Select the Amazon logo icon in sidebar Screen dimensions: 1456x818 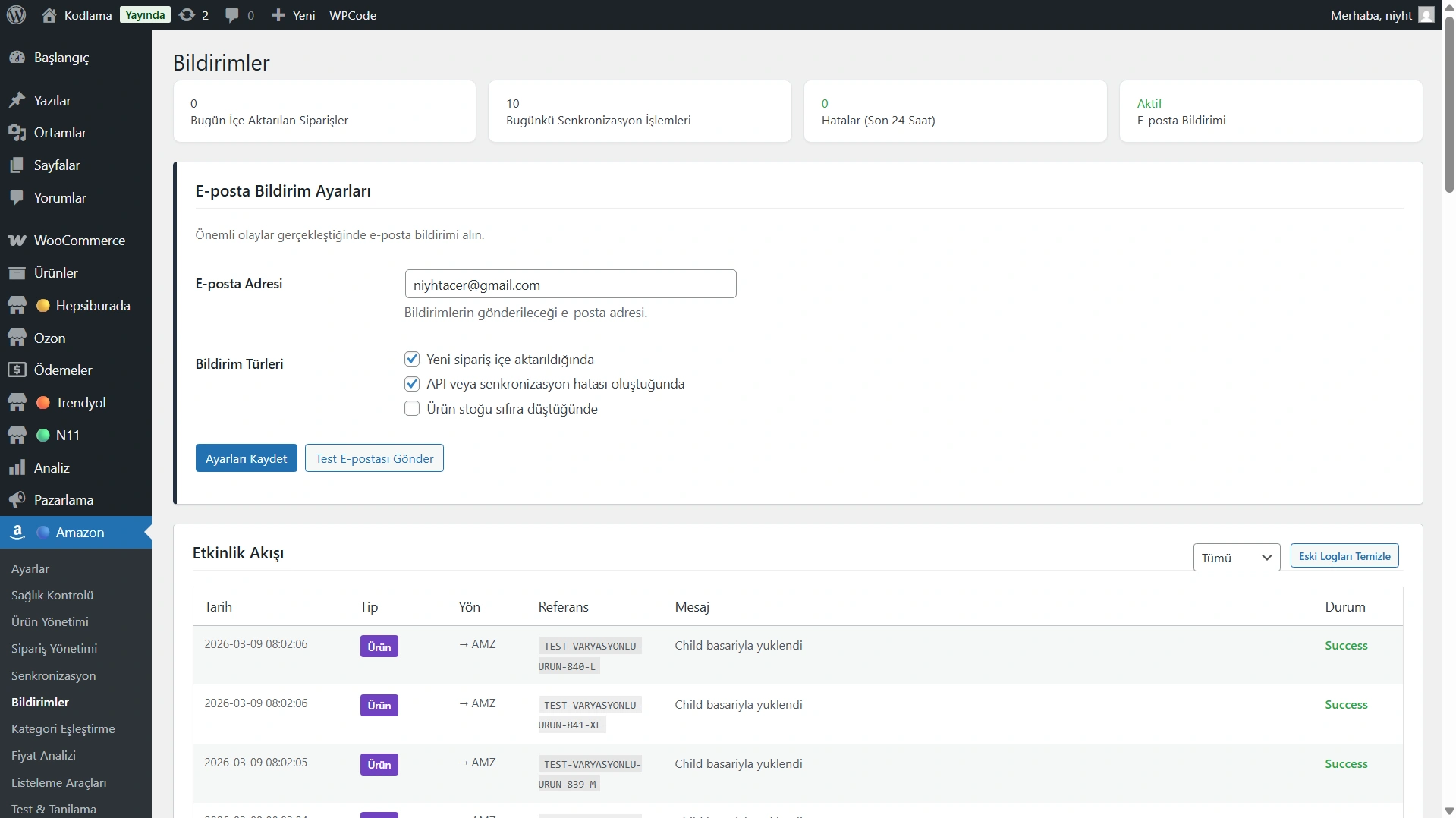[x=17, y=532]
